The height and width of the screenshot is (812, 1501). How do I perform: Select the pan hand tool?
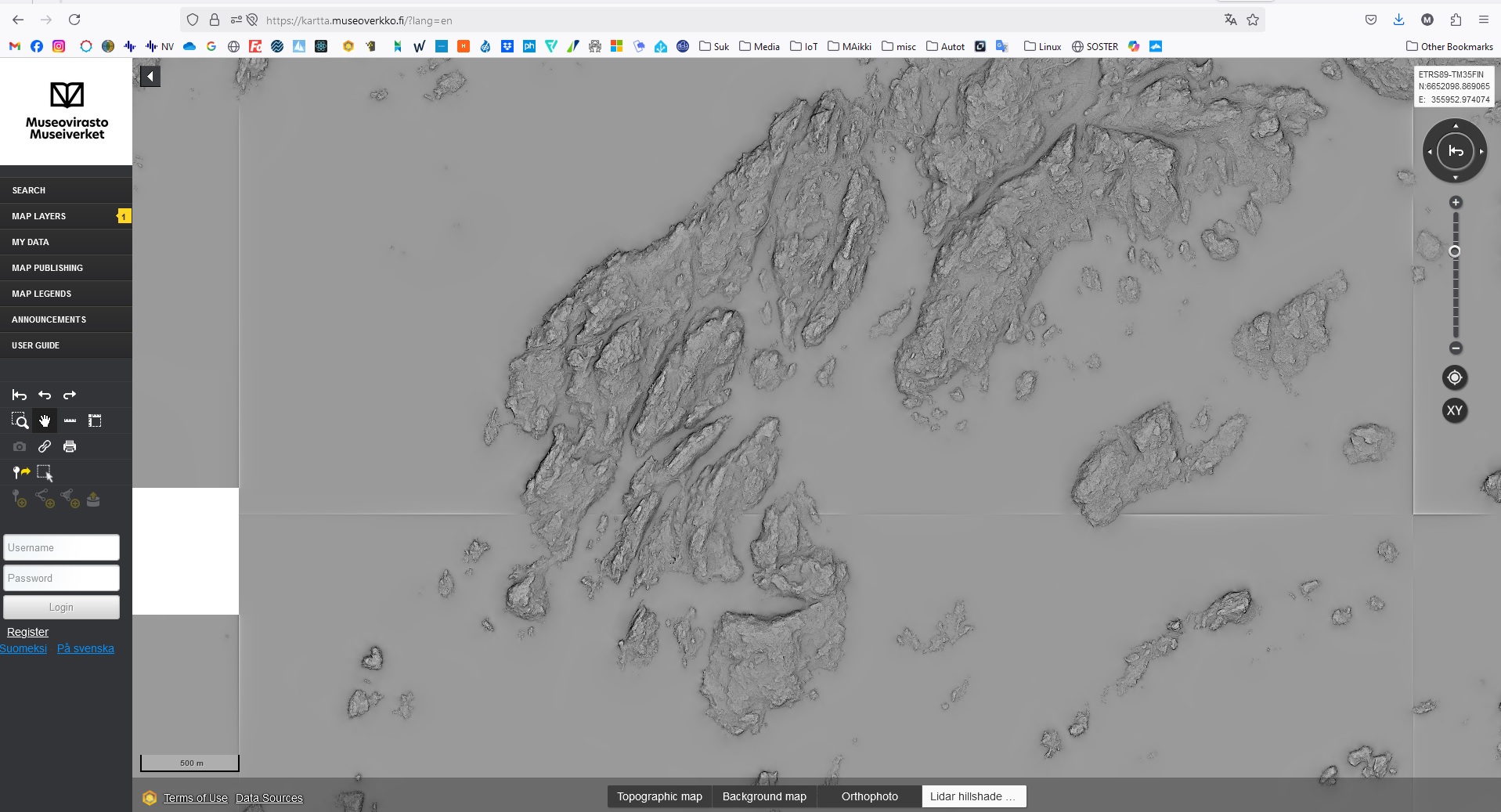[45, 421]
